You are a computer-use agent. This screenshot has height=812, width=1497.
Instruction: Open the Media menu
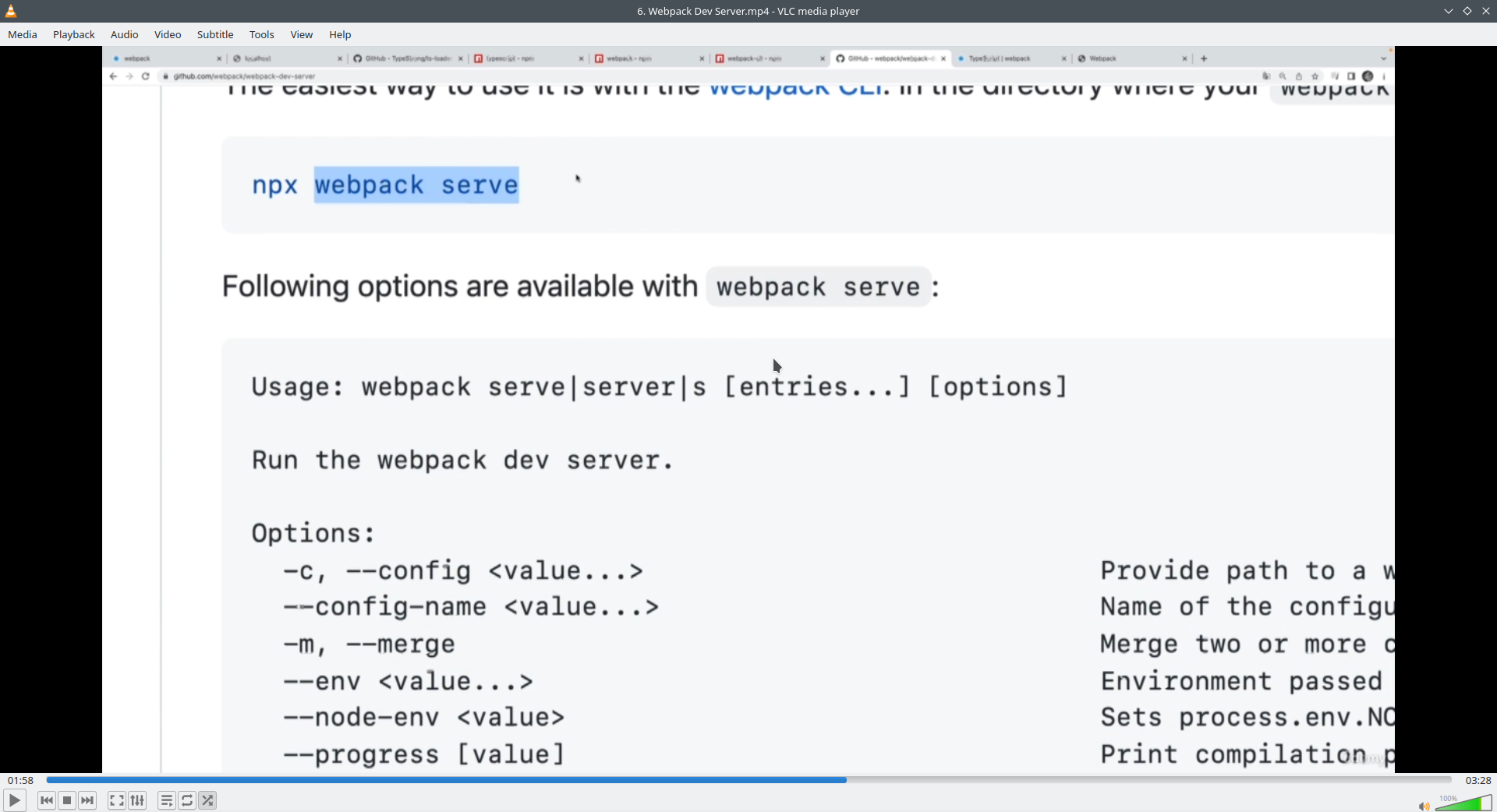[23, 34]
